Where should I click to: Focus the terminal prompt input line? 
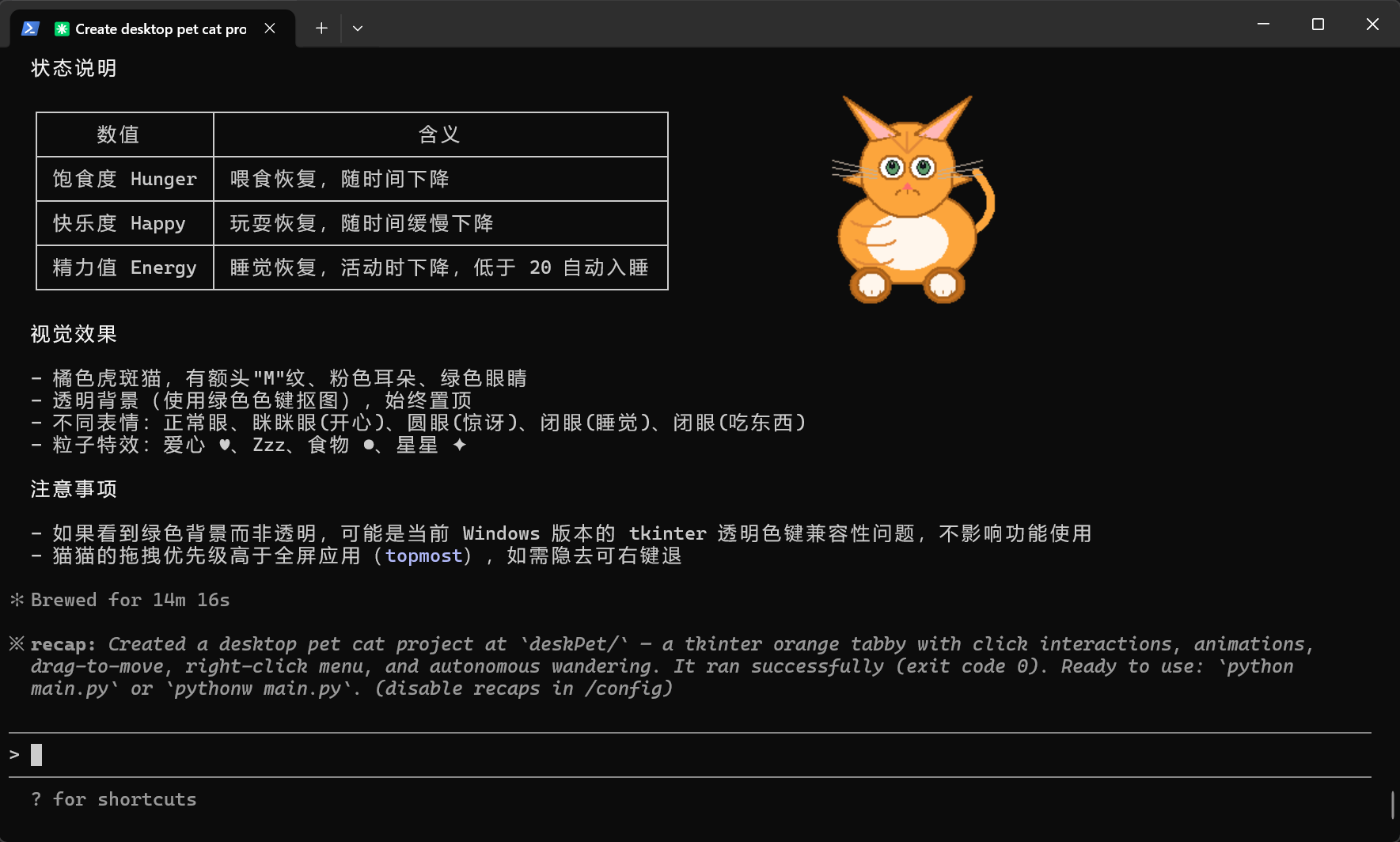(x=689, y=755)
